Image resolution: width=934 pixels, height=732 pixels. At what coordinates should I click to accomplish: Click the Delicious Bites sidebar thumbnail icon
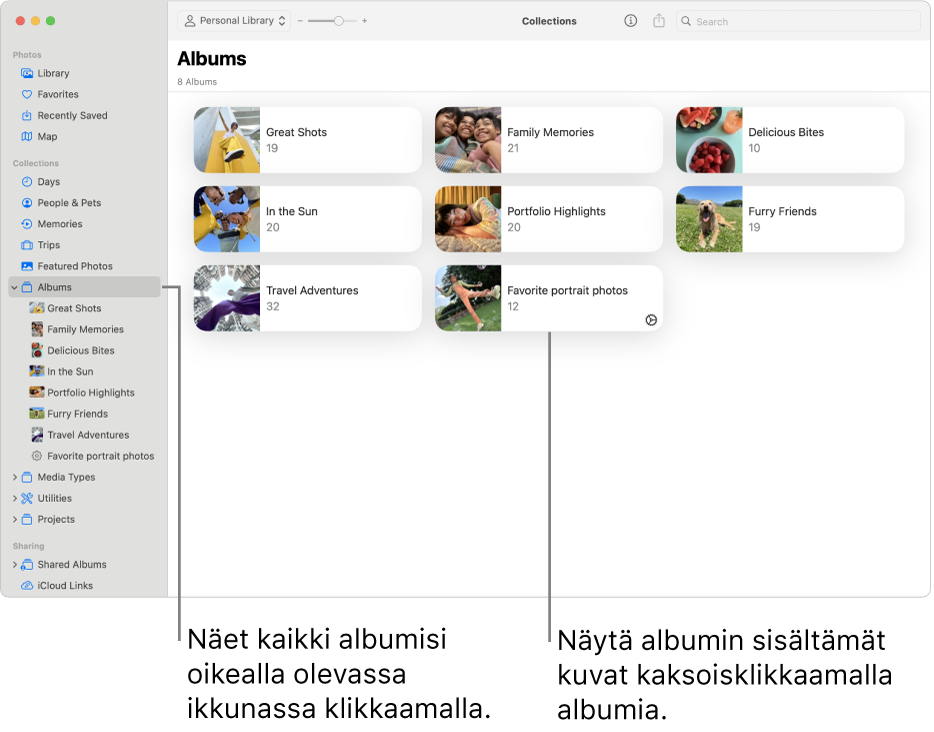click(37, 350)
